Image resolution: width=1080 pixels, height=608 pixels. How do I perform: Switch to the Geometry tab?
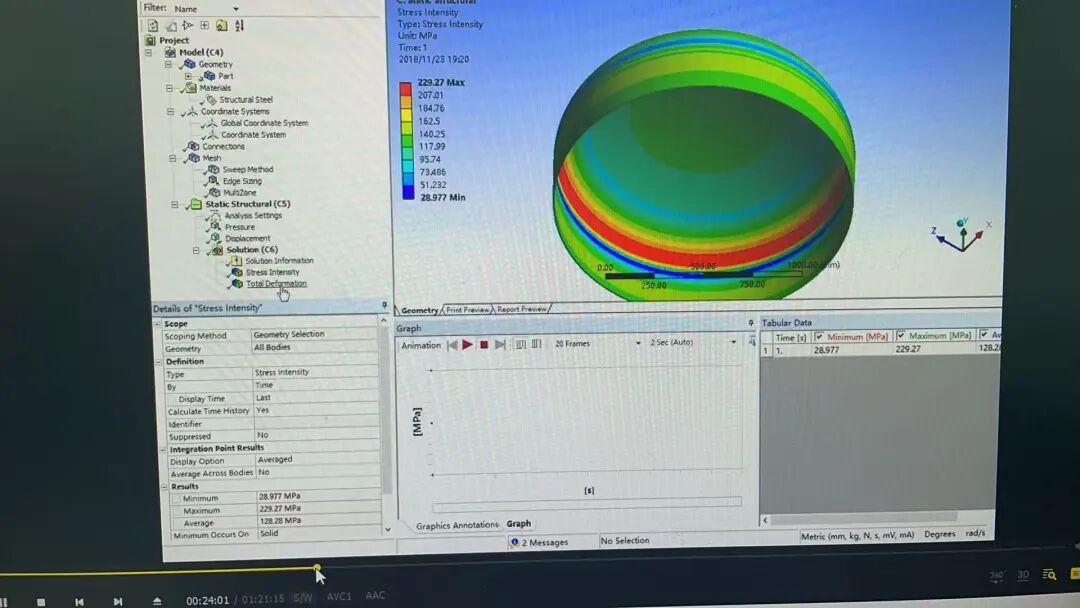coord(419,311)
